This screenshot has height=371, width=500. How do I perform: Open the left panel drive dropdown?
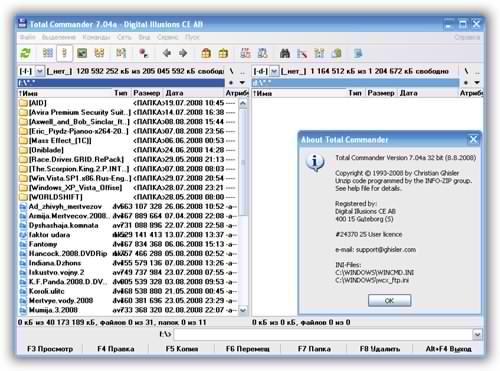click(40, 71)
